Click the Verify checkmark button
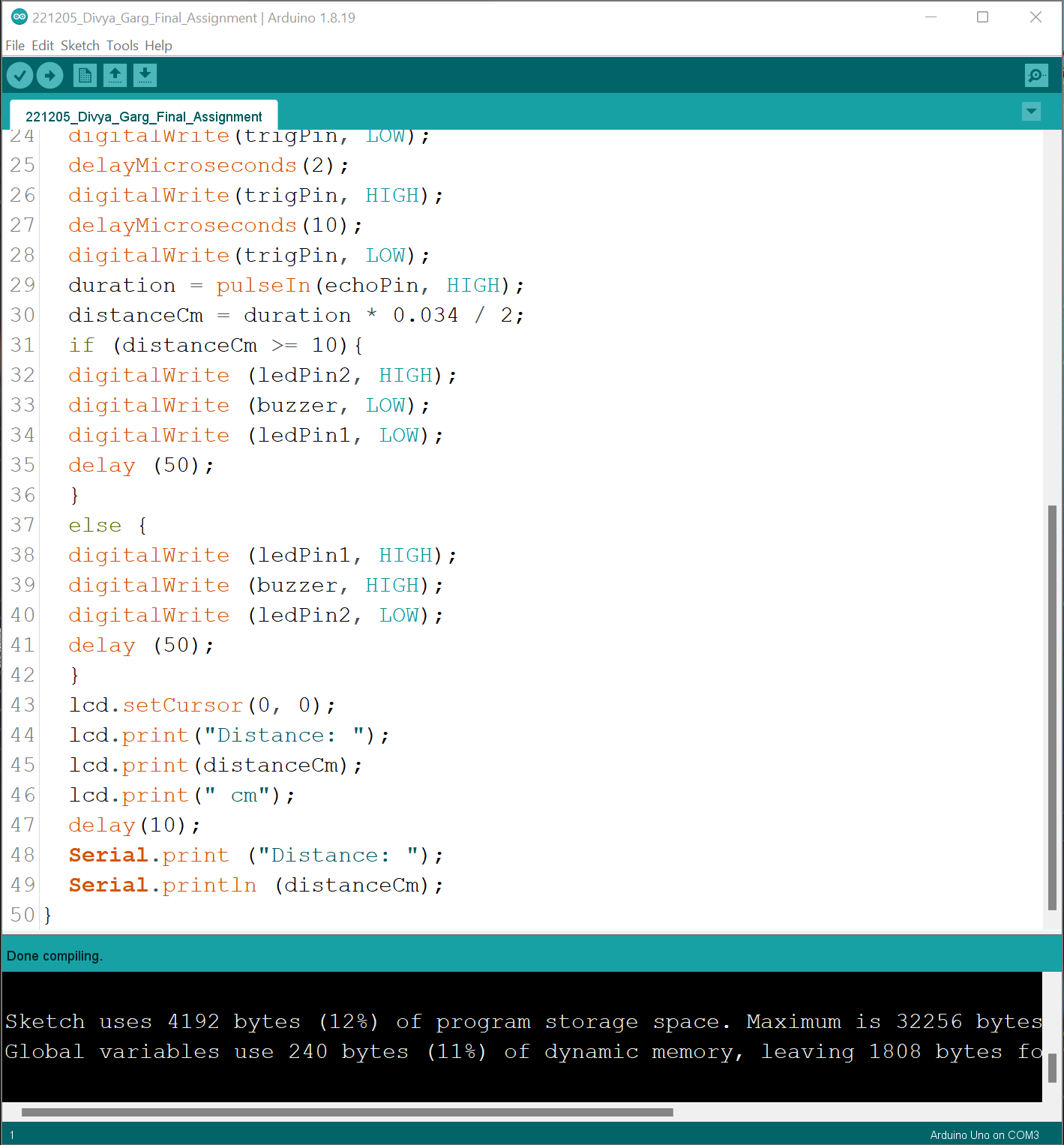This screenshot has width=1064, height=1145. click(19, 75)
